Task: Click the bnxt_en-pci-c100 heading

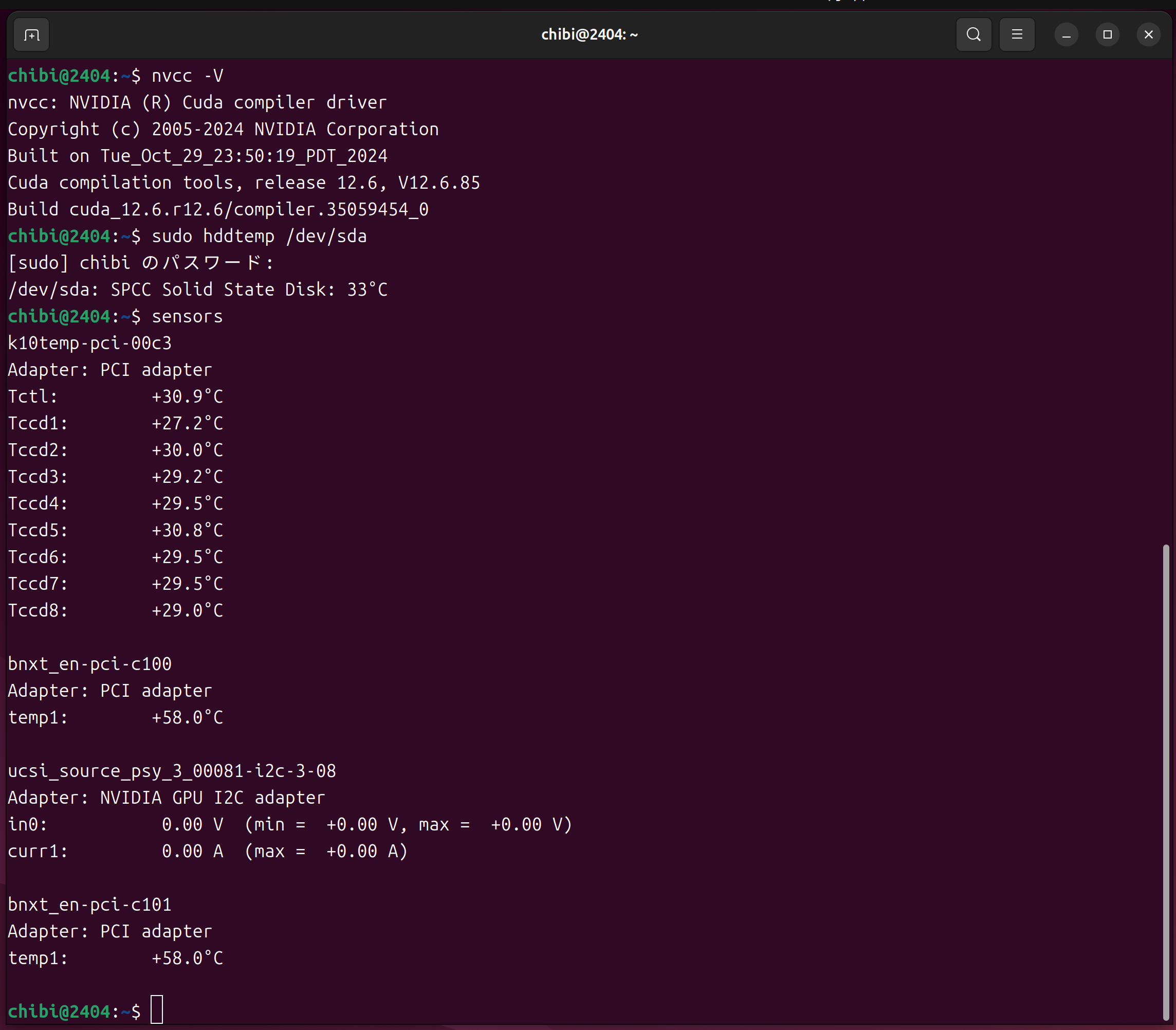Action: [89, 664]
